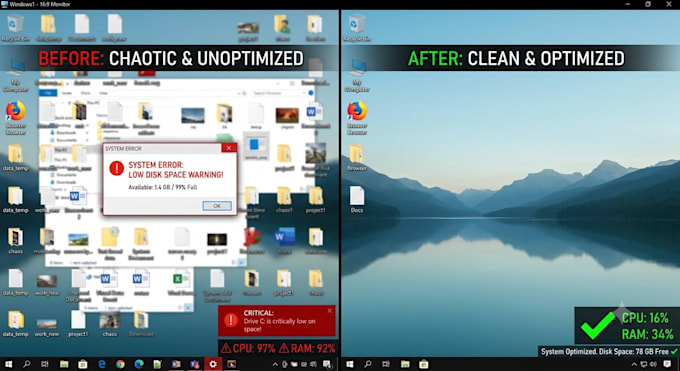Viewport: 680px width, 371px height.
Task: Close the System Error dialog with red X
Action: point(229,148)
